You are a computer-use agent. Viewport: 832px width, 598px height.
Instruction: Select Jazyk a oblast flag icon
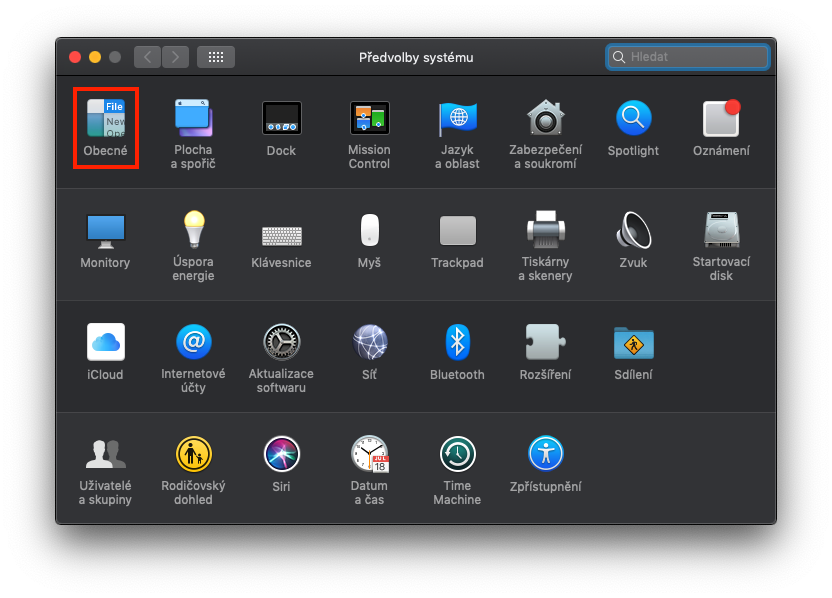point(457,119)
